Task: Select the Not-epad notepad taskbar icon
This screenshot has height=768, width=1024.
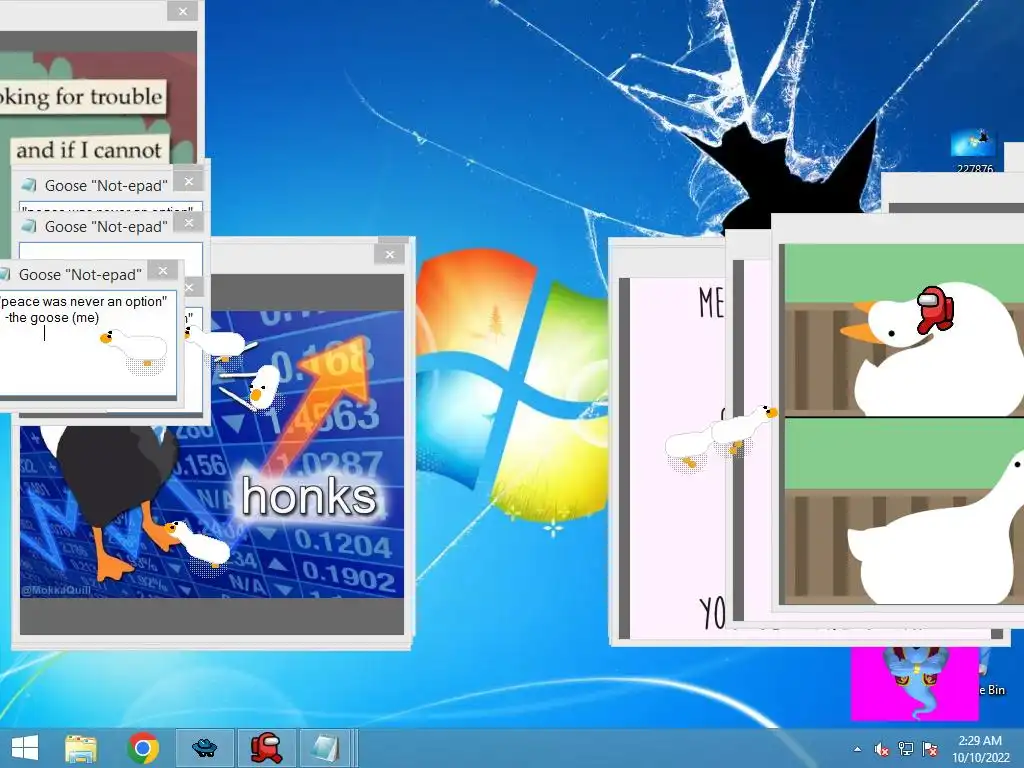Action: pyautogui.click(x=326, y=748)
